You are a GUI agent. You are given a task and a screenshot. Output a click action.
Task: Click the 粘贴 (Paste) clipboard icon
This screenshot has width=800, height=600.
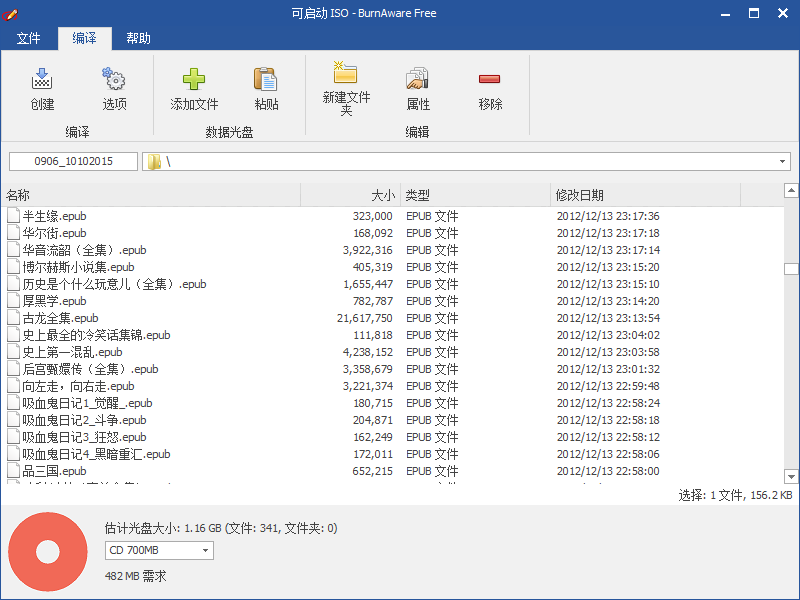266,80
